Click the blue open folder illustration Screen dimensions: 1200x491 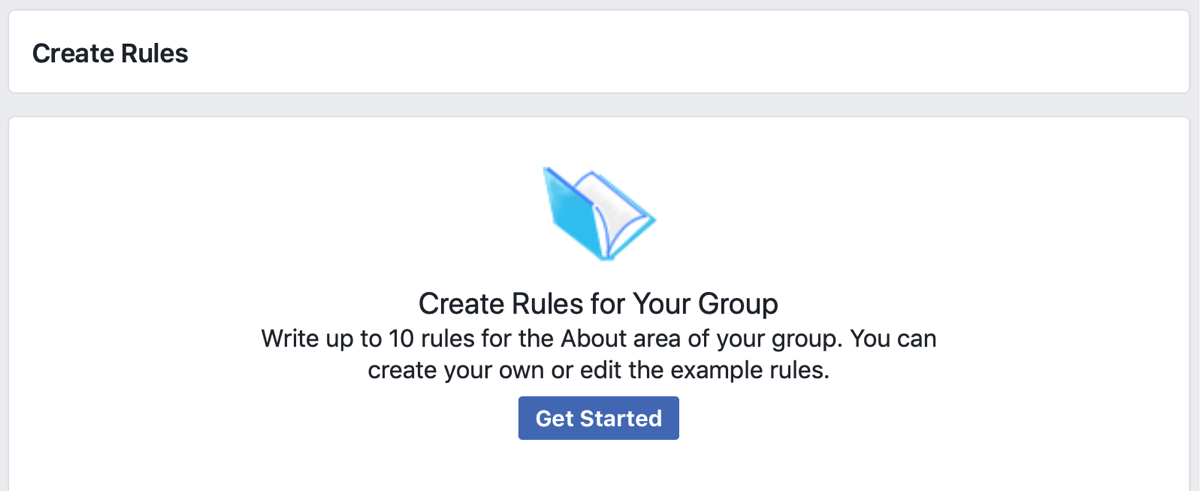click(598, 214)
